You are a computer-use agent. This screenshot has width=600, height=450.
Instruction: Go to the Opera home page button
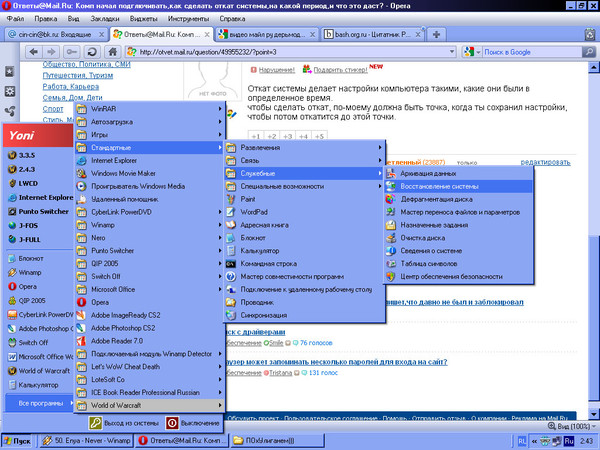point(112,52)
